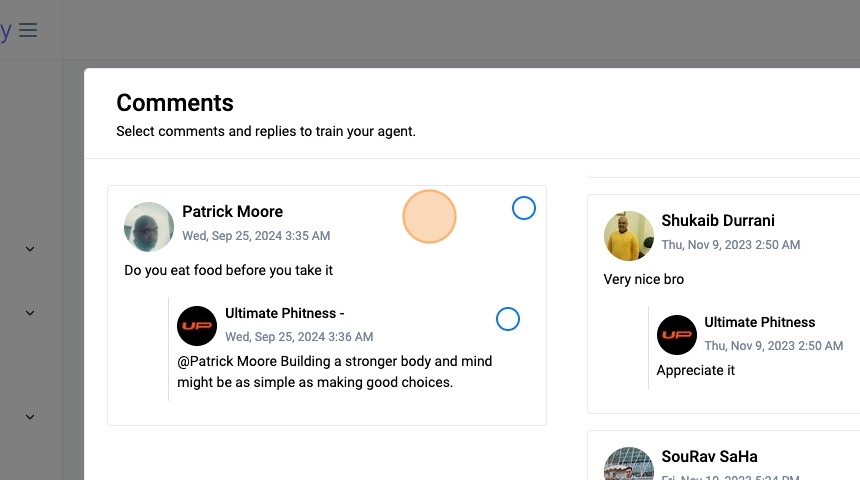Viewport: 860px width, 480px height.
Task: Click the Patrick Moore commenter name
Action: [x=232, y=211]
